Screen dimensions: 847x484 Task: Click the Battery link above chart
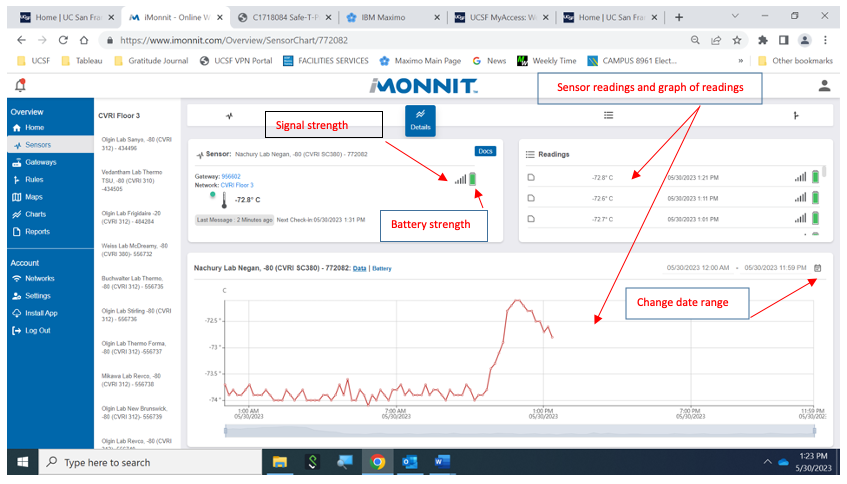coord(381,268)
